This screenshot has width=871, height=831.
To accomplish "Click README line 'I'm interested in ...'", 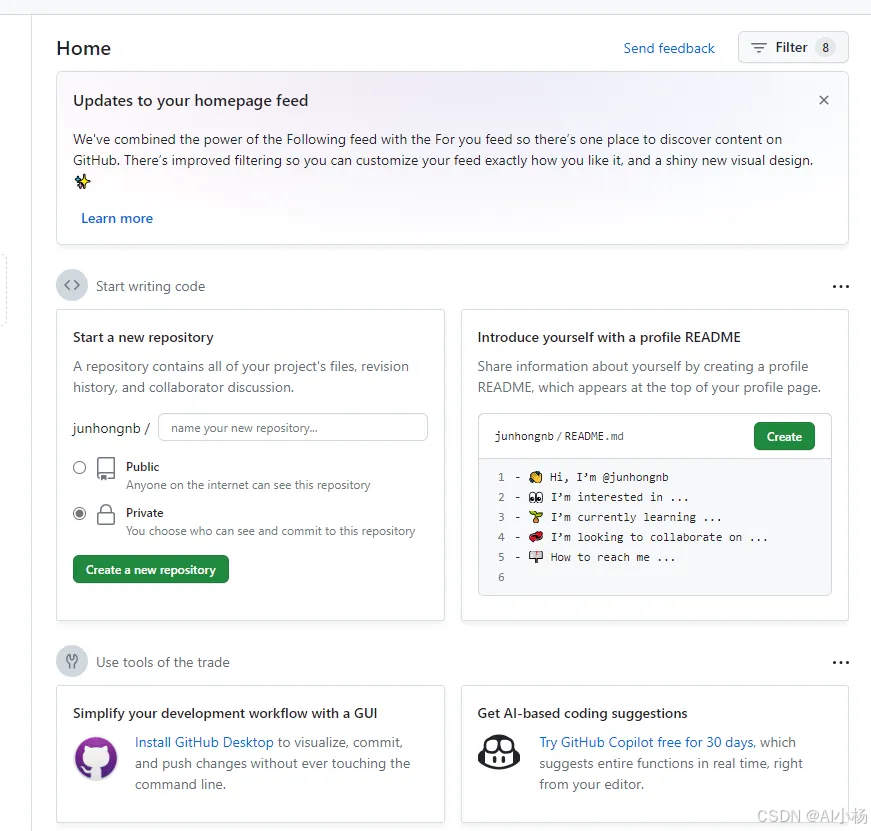I will tap(619, 497).
